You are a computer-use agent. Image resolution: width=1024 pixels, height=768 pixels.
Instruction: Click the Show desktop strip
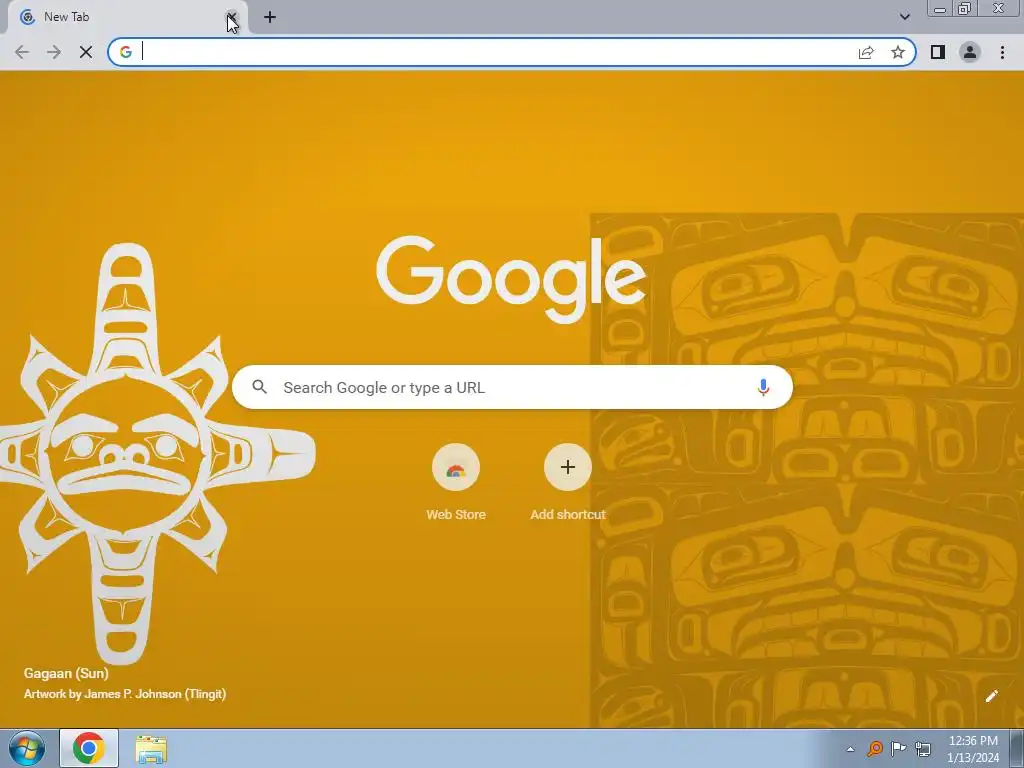tap(1017, 748)
